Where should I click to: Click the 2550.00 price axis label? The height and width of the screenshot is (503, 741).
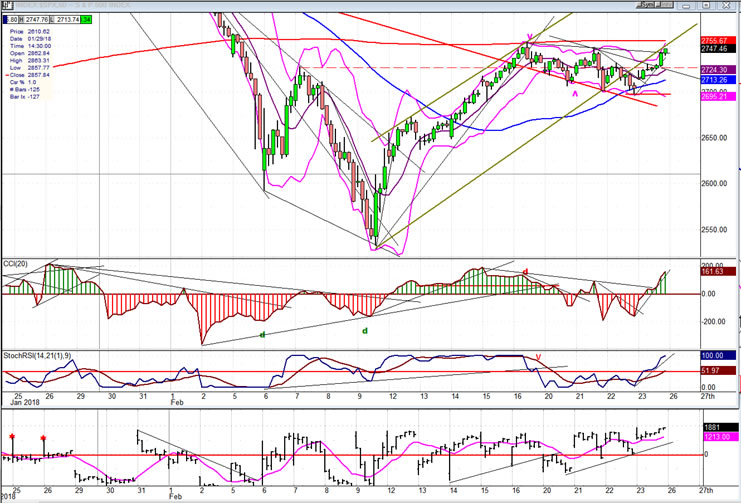(714, 230)
